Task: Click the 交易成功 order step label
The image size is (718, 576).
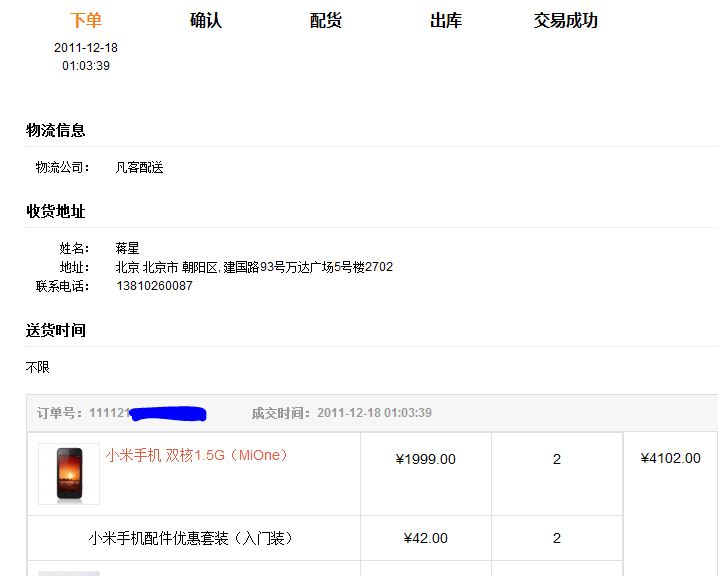Action: [x=566, y=21]
